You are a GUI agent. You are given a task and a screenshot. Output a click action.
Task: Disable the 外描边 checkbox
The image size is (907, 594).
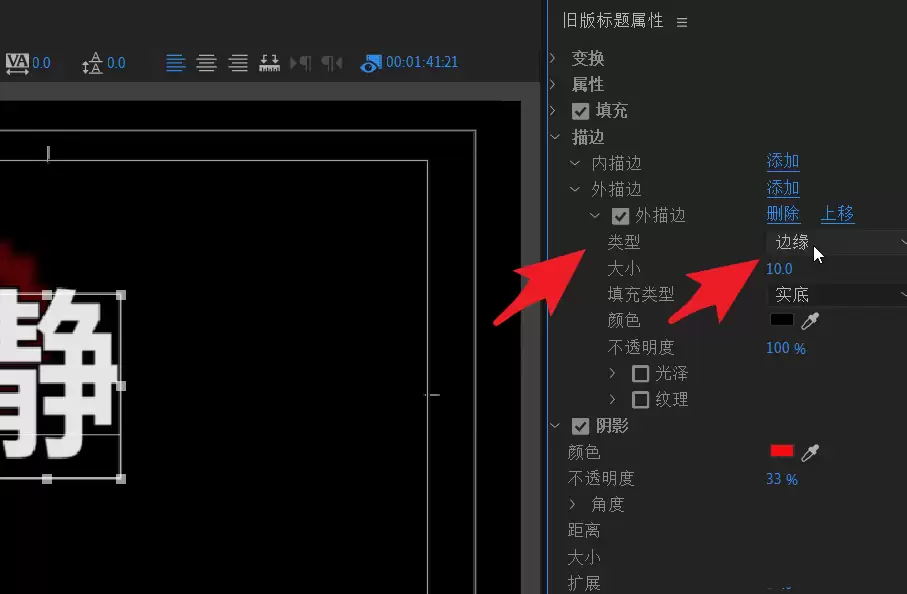620,216
